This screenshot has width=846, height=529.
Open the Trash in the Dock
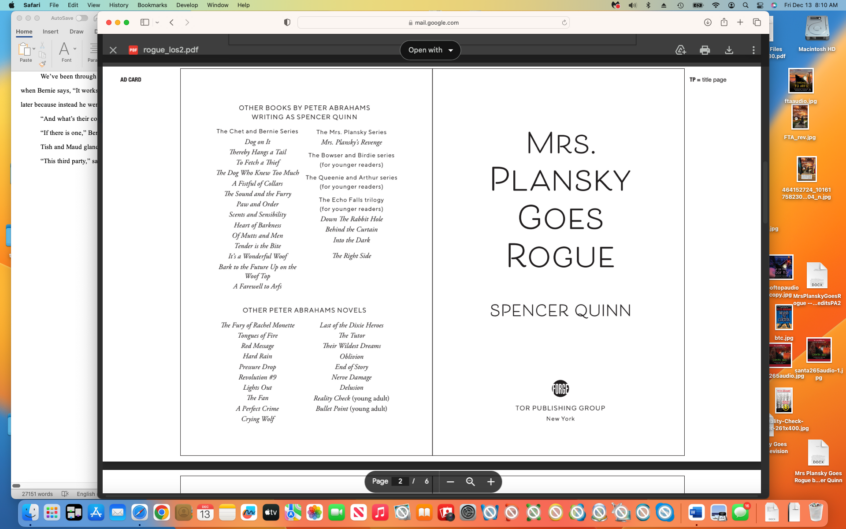[816, 512]
